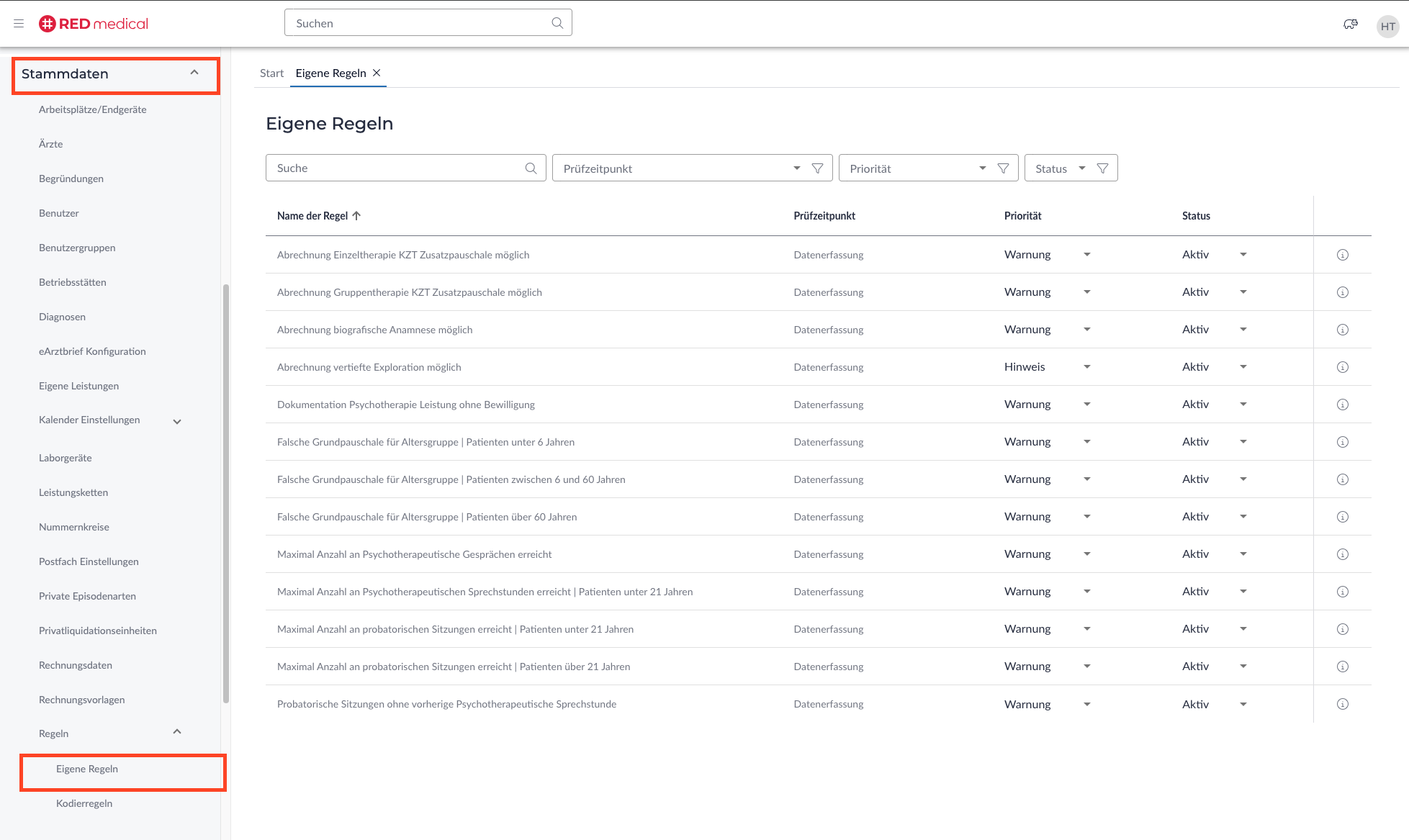Open Kodierregeln in the sidebar
The width and height of the screenshot is (1409, 840).
click(x=84, y=803)
